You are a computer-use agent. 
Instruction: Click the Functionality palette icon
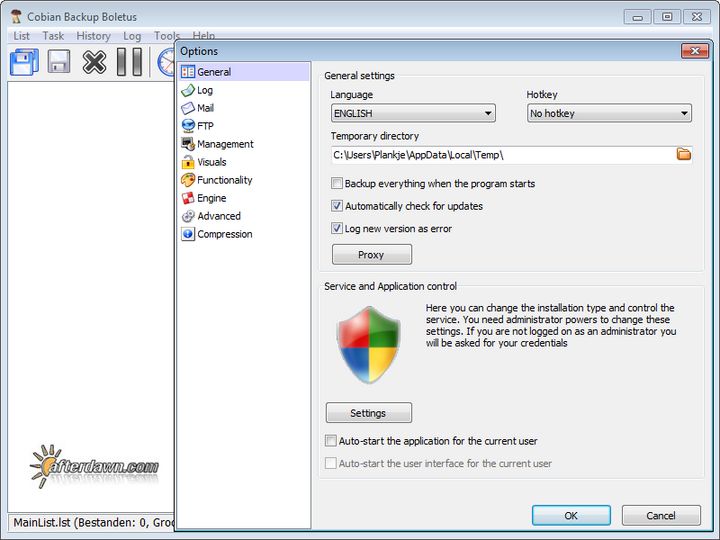[188, 180]
